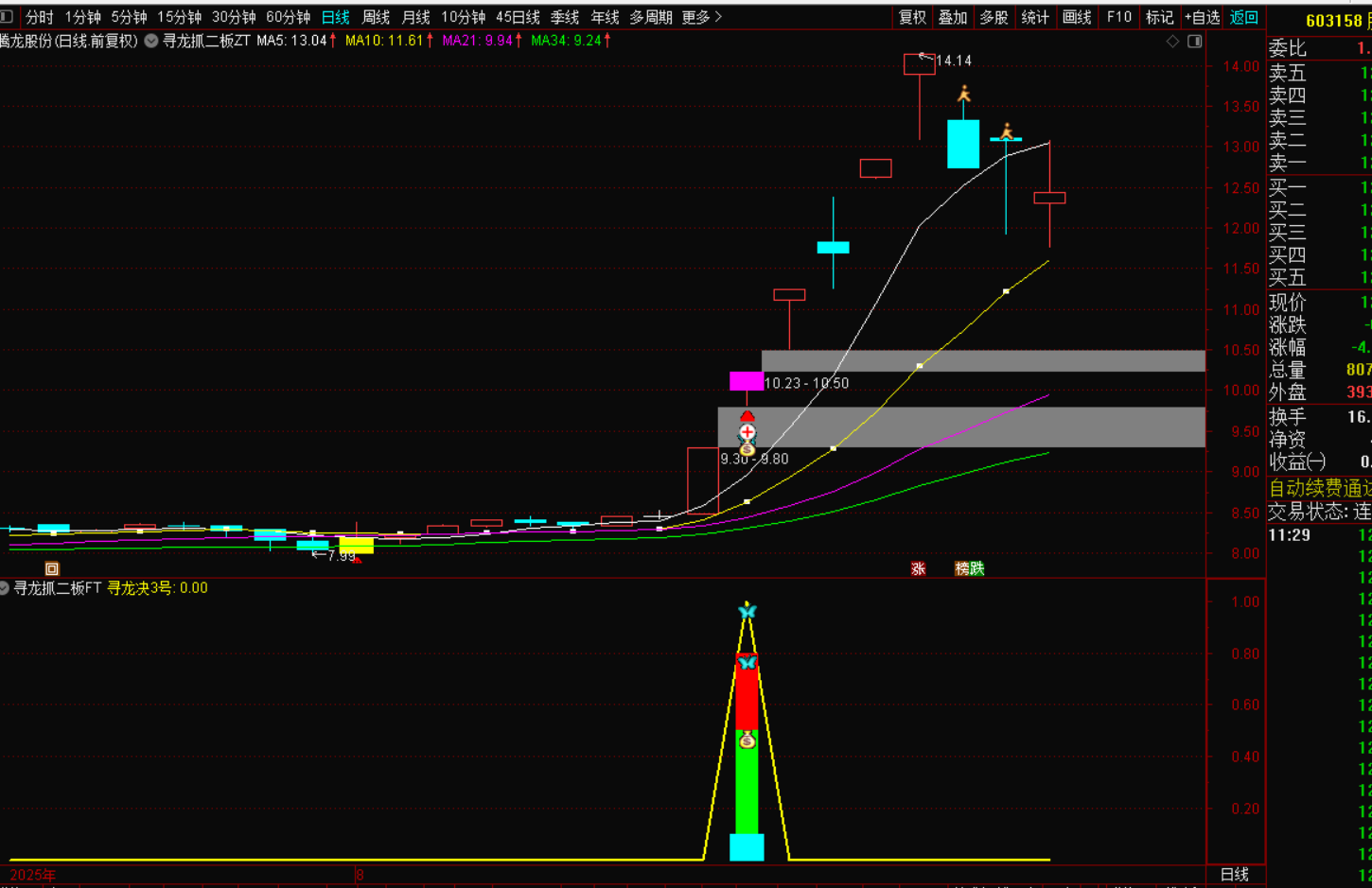Click the diamond icon above the price chart
The image size is (1372, 888).
1172,42
